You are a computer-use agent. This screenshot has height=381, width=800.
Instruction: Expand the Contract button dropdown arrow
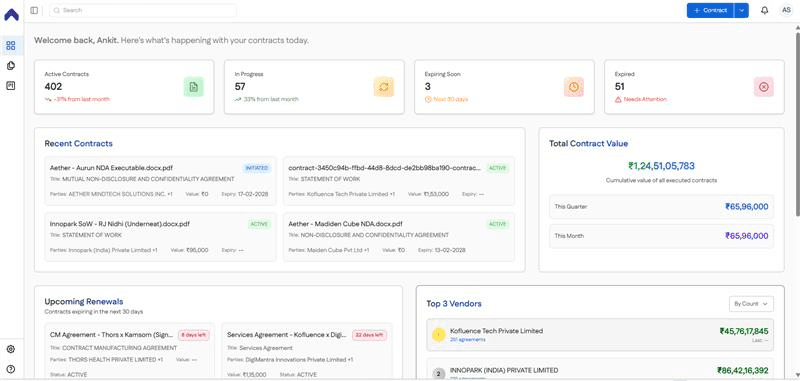(x=741, y=10)
